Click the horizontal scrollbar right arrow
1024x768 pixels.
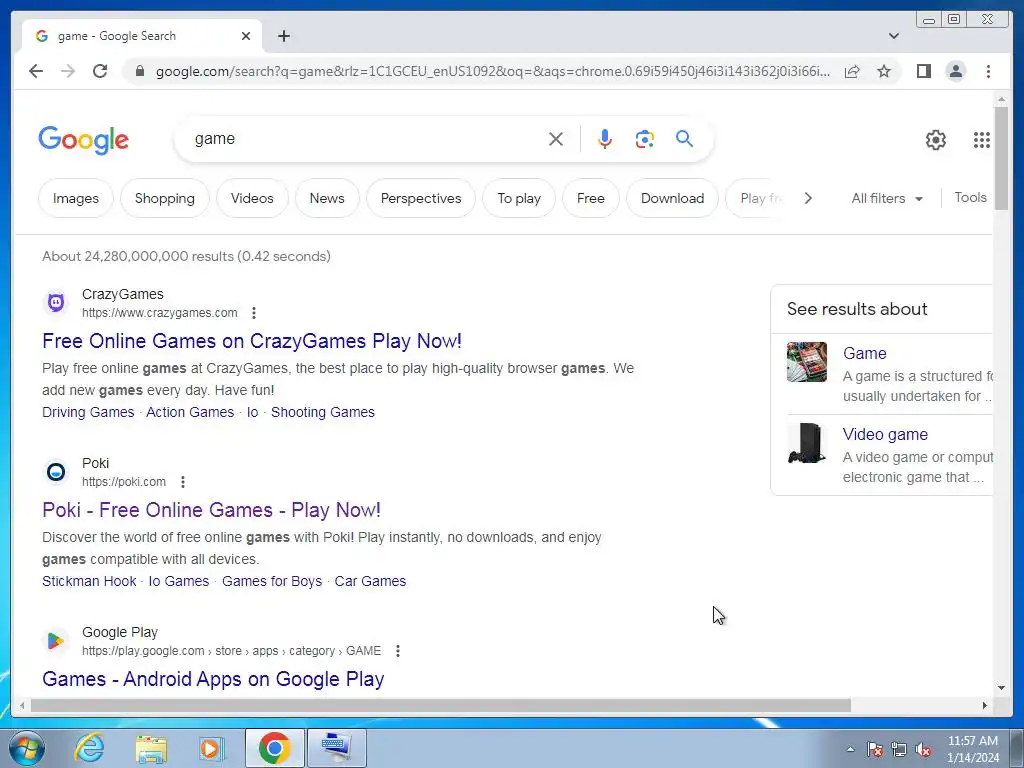(x=985, y=705)
